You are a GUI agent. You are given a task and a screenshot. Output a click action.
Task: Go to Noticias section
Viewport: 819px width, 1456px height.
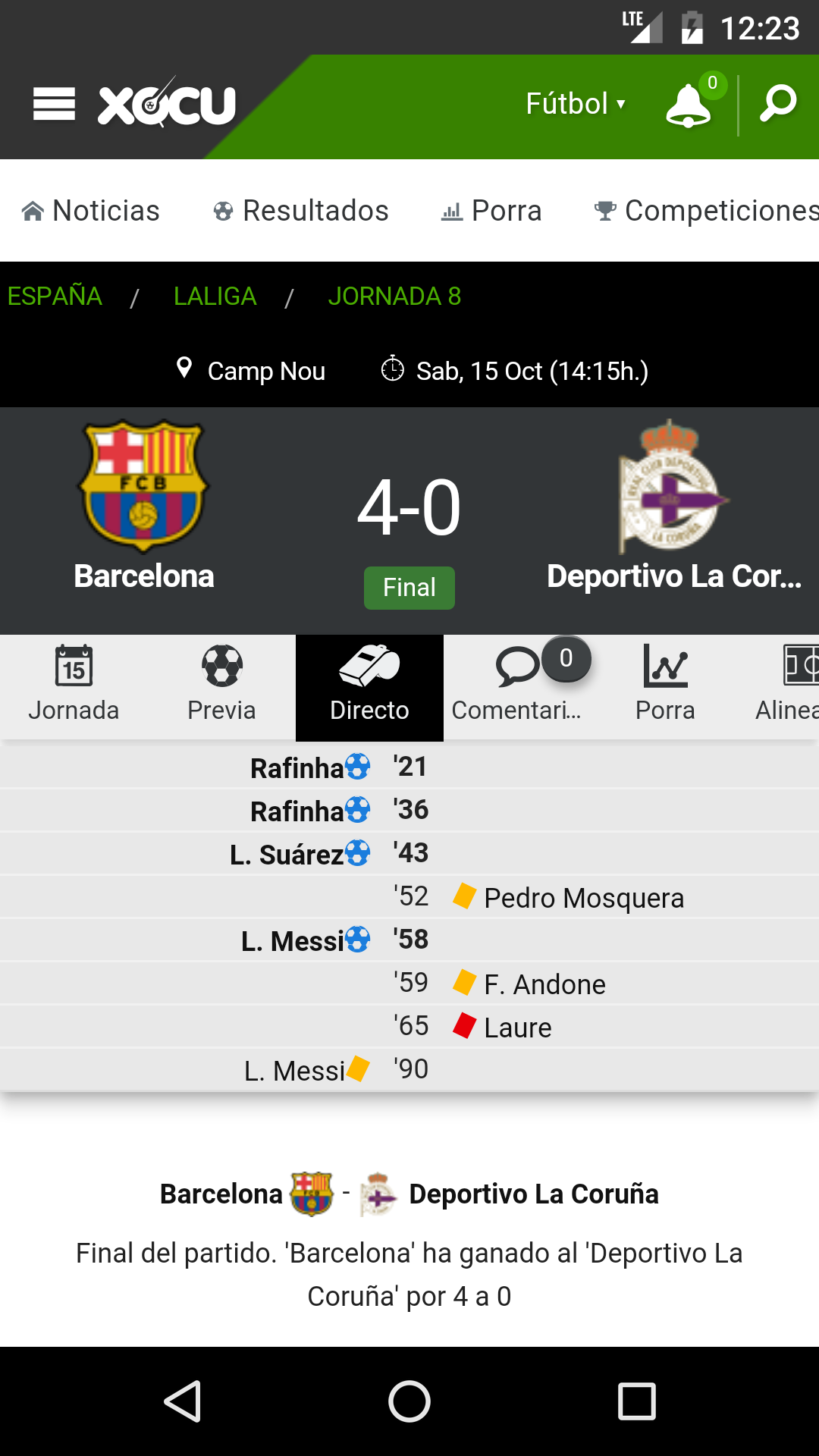click(91, 211)
